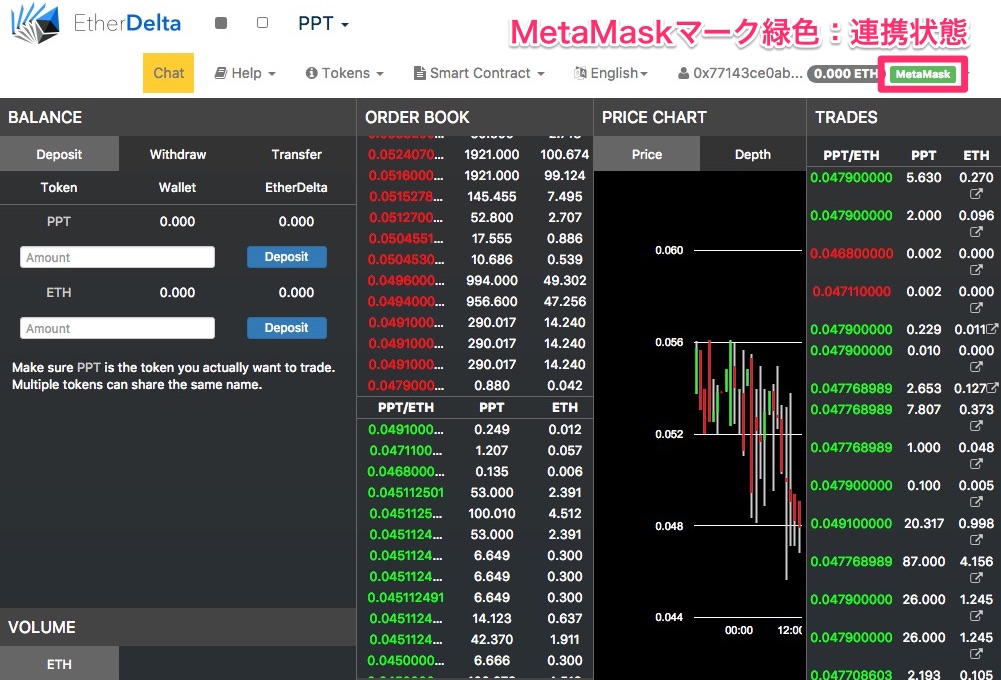Select buy order with 14.123 PPT
The image size is (1001, 680).
coord(475,619)
